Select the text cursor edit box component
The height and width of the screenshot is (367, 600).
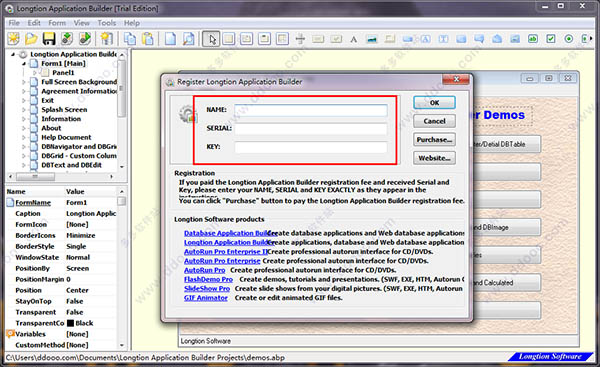point(443,39)
